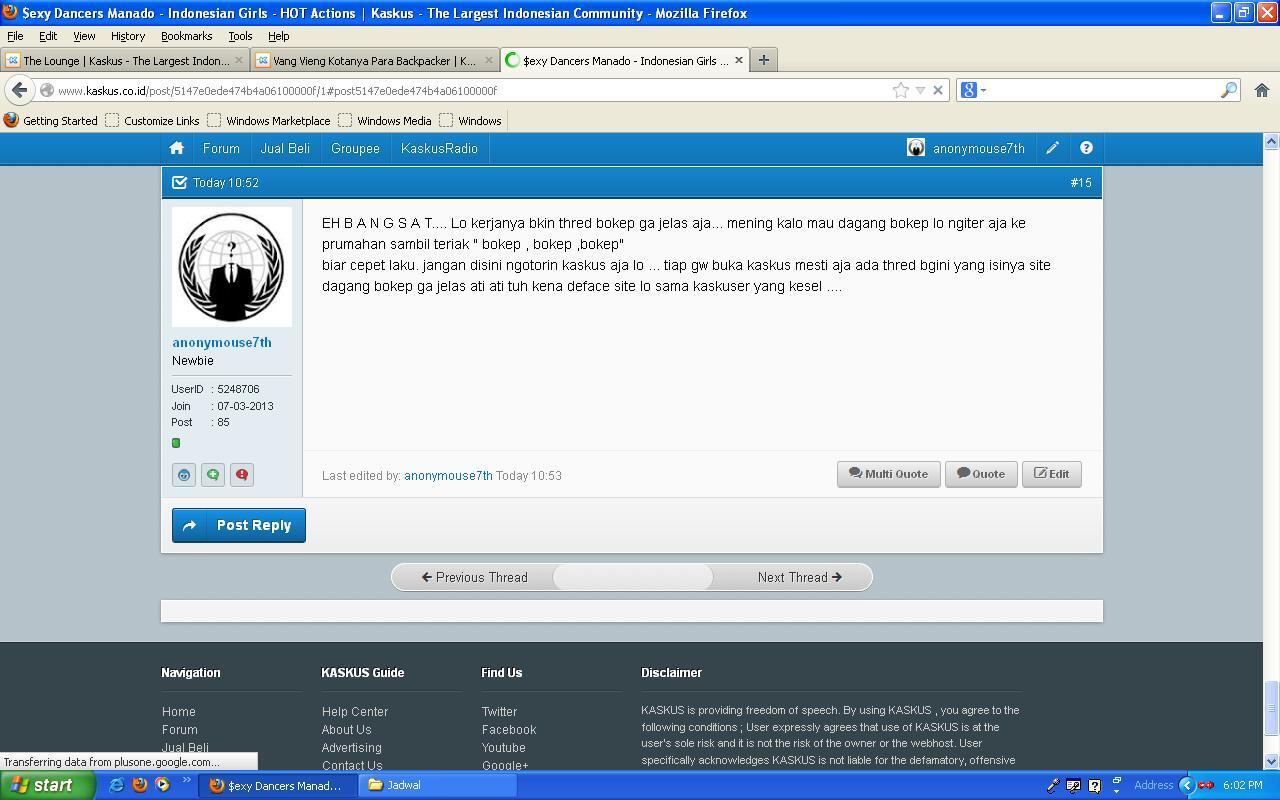The width and height of the screenshot is (1280, 800).
Task: Click the Edit button on post #15
Action: coord(1051,474)
